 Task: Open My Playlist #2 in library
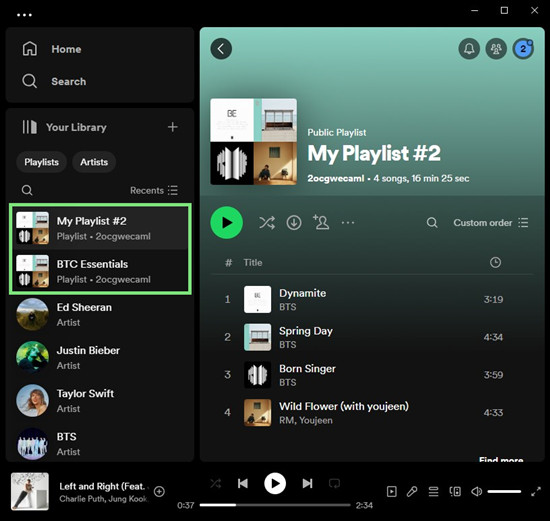[x=100, y=228]
